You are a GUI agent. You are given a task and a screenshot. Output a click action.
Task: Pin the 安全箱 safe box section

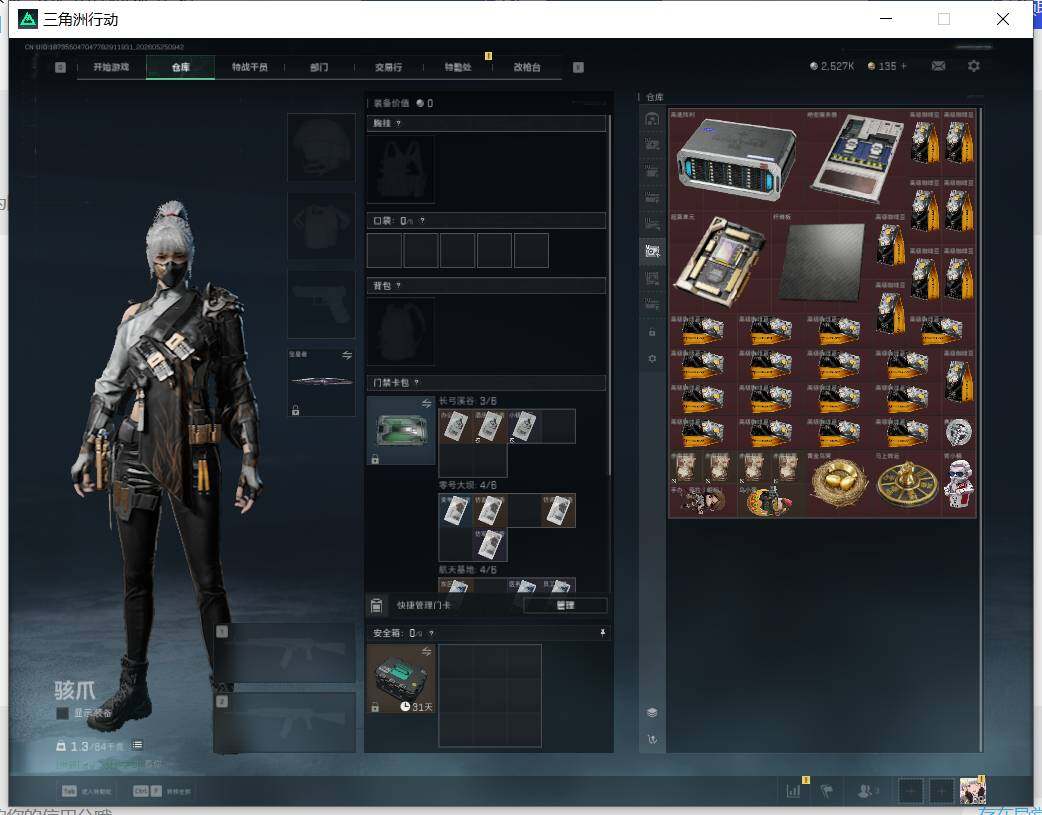(x=603, y=633)
